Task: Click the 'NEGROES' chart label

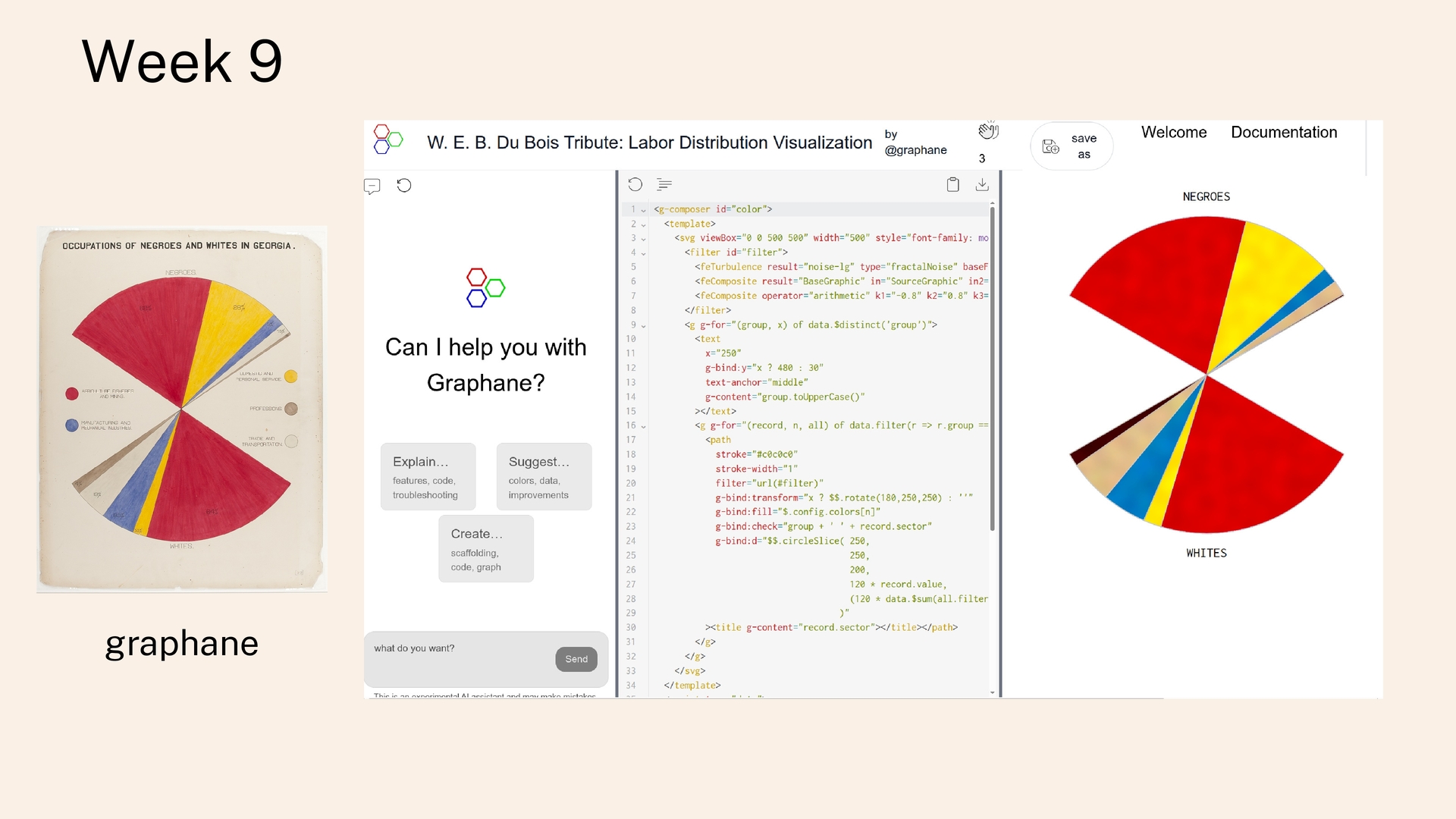Action: (x=1207, y=196)
